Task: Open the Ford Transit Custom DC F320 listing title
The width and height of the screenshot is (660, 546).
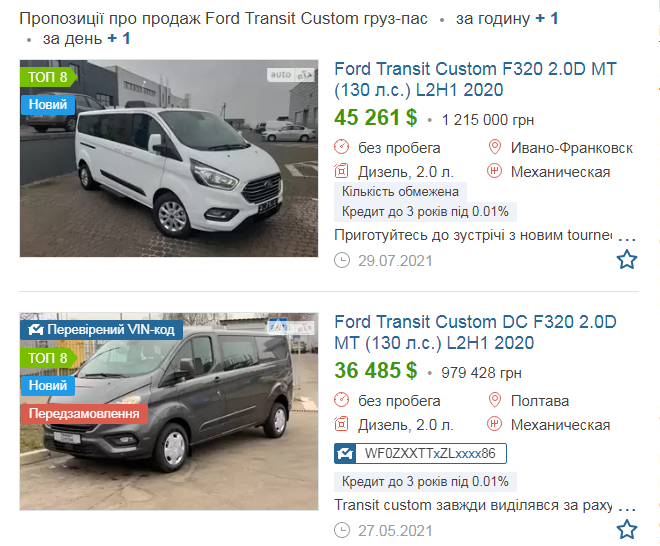Action: coord(475,332)
